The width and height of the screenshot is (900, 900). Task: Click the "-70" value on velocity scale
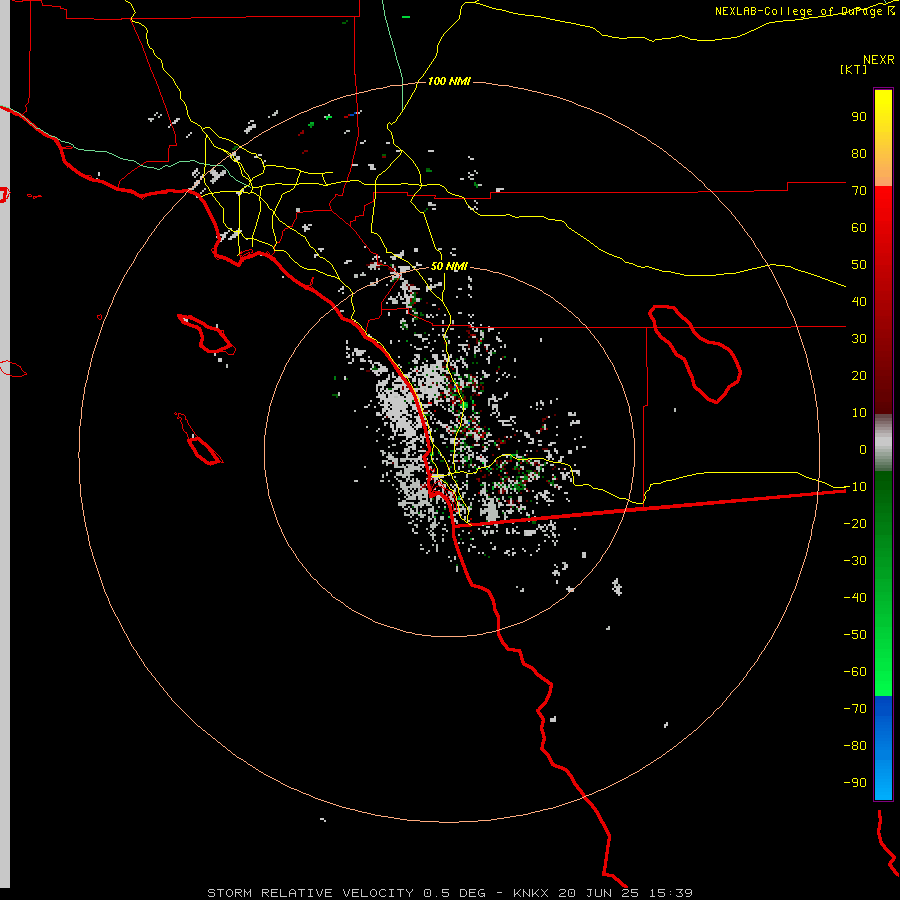(855, 709)
